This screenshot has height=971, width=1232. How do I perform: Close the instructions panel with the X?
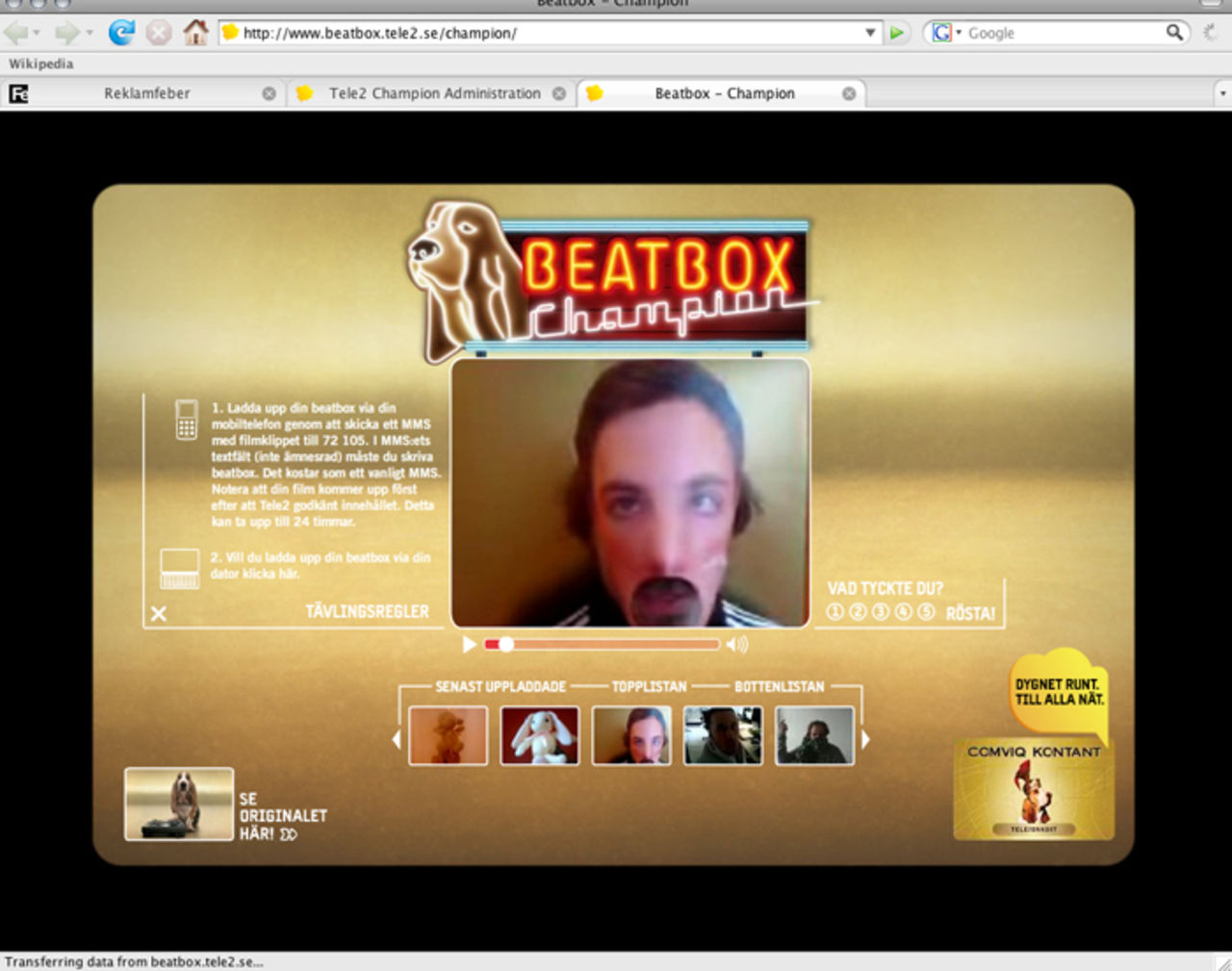(159, 613)
